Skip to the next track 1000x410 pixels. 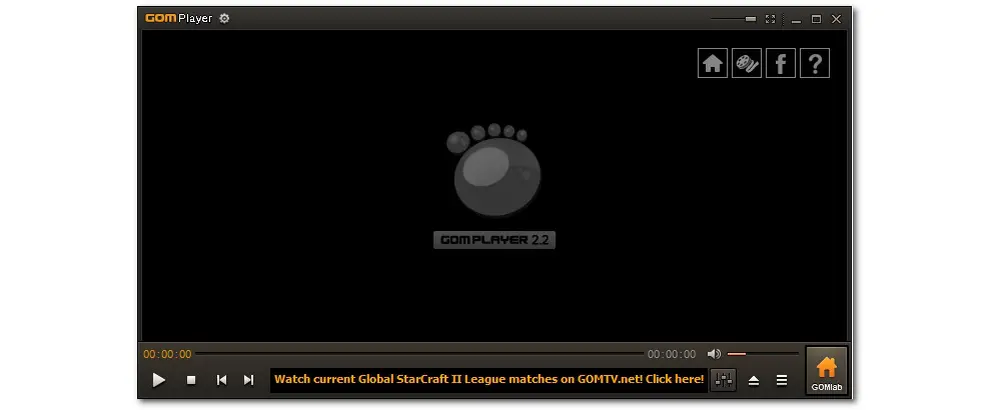pos(249,380)
